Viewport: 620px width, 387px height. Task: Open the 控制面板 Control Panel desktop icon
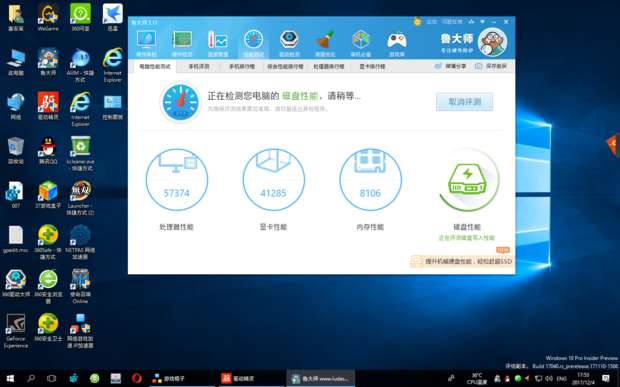coord(113,106)
